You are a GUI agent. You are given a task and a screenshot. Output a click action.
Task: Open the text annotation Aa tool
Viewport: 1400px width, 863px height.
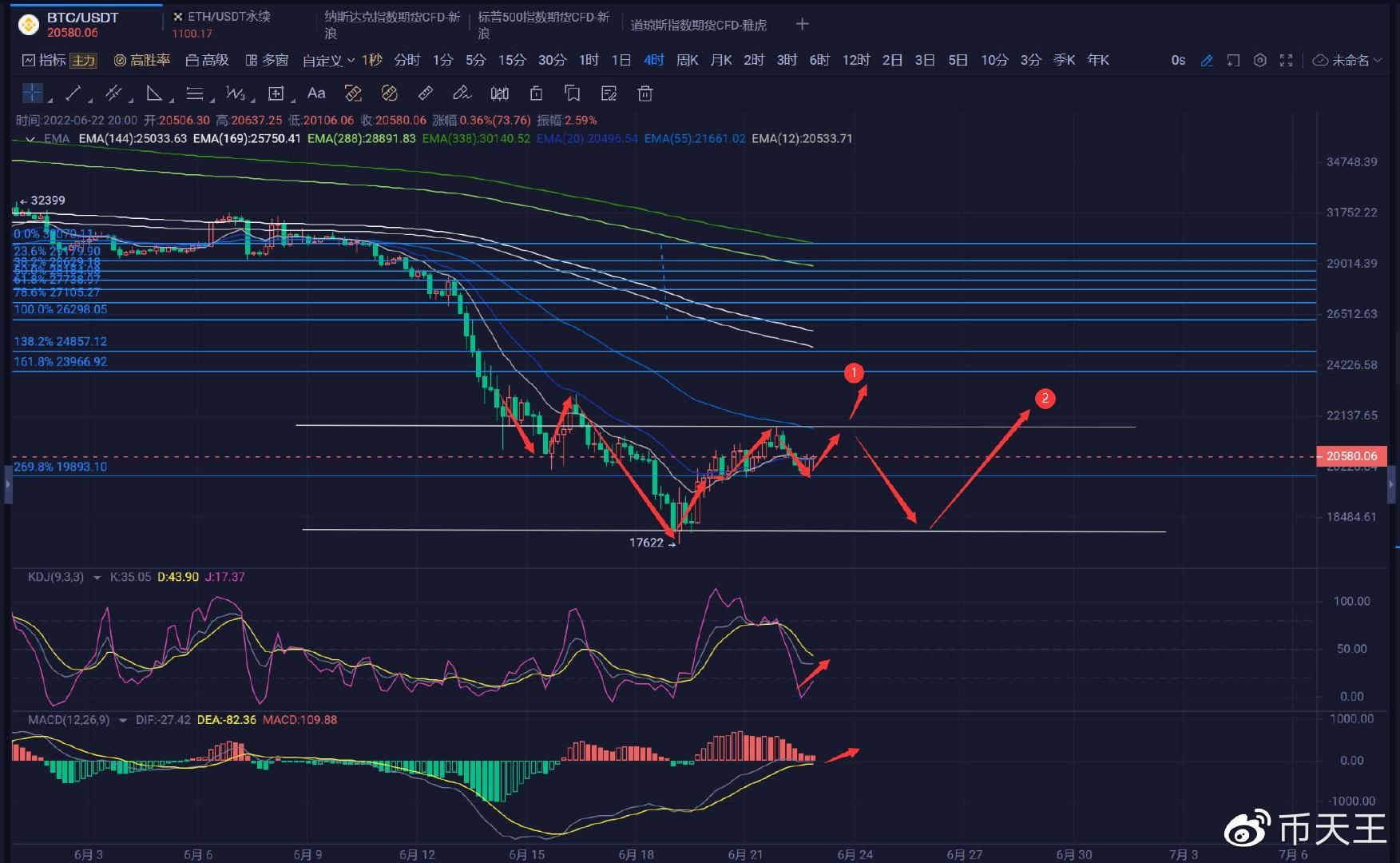(316, 93)
